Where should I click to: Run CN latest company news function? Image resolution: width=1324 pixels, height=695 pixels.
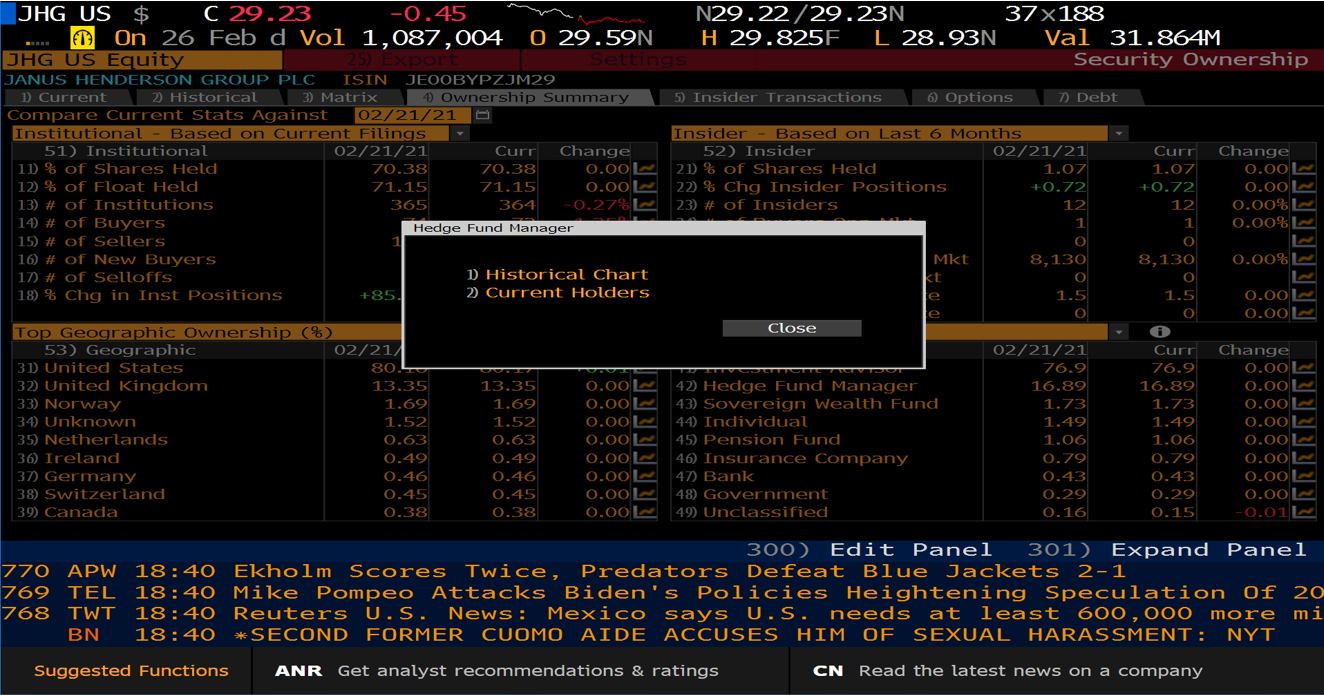point(1057,671)
